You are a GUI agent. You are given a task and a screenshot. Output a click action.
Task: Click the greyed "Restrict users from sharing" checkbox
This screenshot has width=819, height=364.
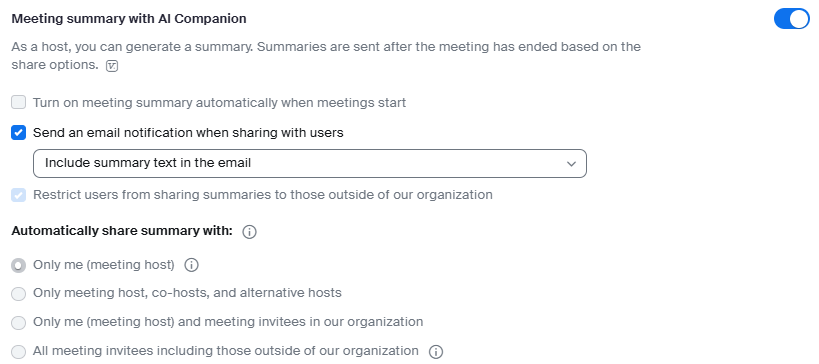[x=18, y=195]
